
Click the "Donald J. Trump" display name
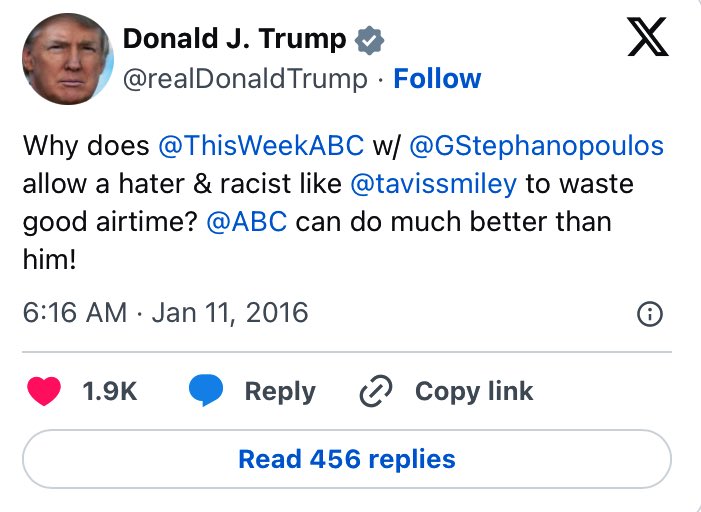(234, 40)
